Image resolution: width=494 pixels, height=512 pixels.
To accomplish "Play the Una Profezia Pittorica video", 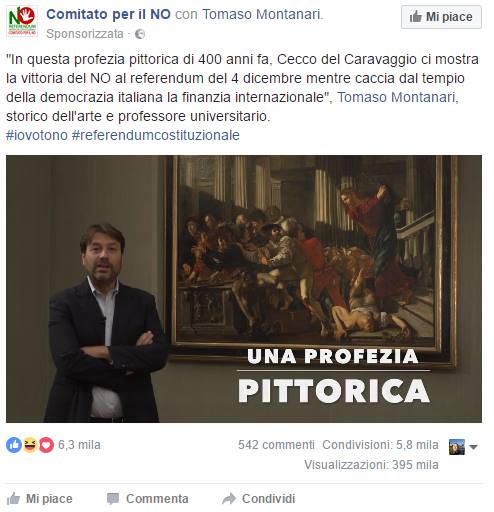I will (244, 289).
